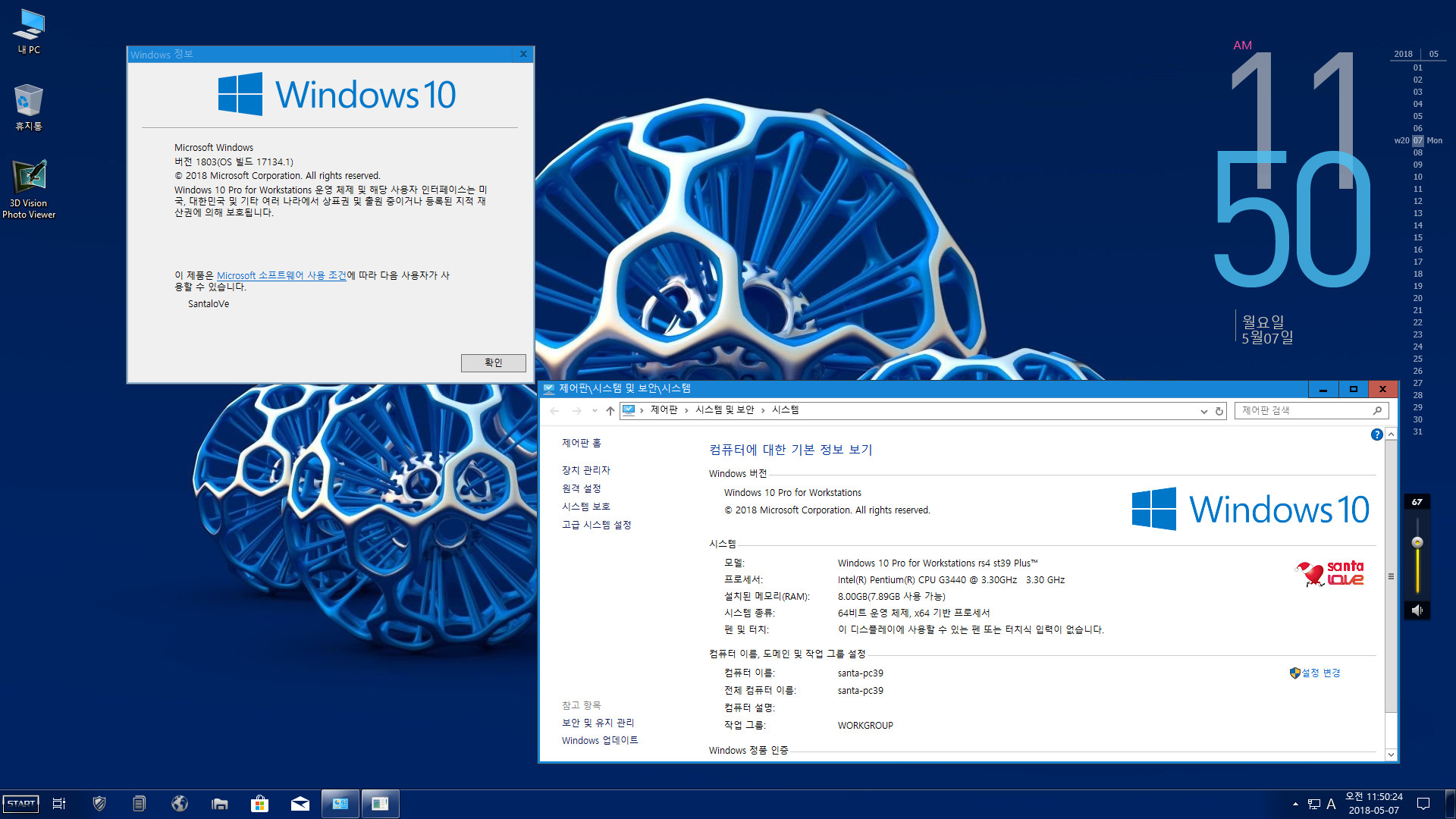This screenshot has height=819, width=1456.
Task: Refresh the Control Panel view
Action: click(x=1219, y=411)
